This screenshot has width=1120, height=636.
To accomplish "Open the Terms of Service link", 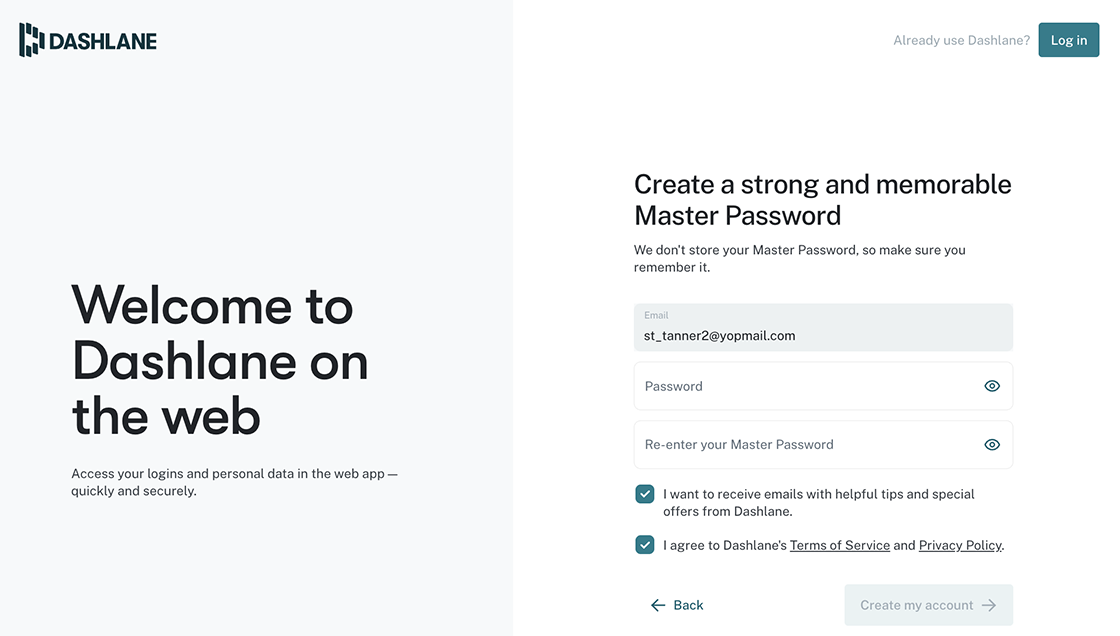I will [839, 545].
